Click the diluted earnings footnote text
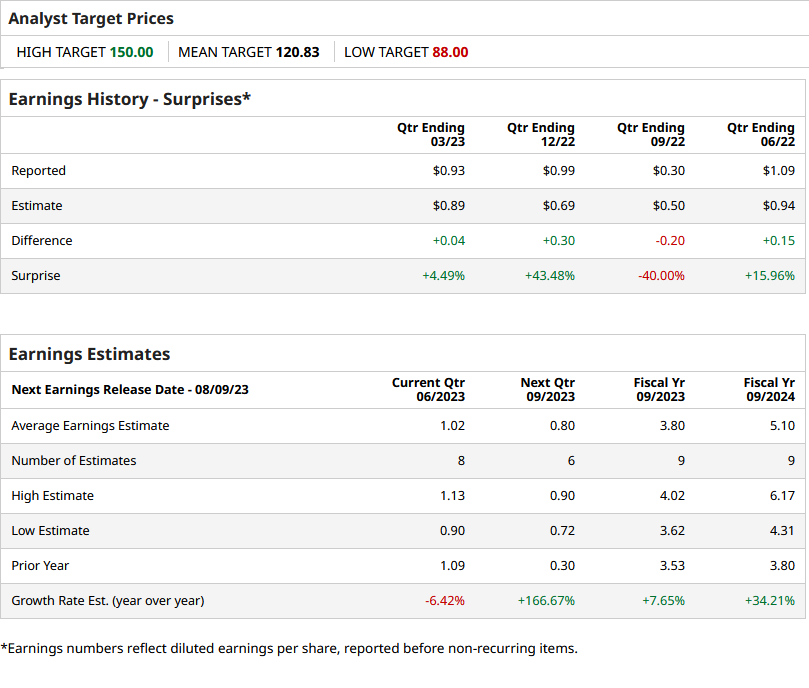Image resolution: width=809 pixels, height=688 pixels. [290, 648]
